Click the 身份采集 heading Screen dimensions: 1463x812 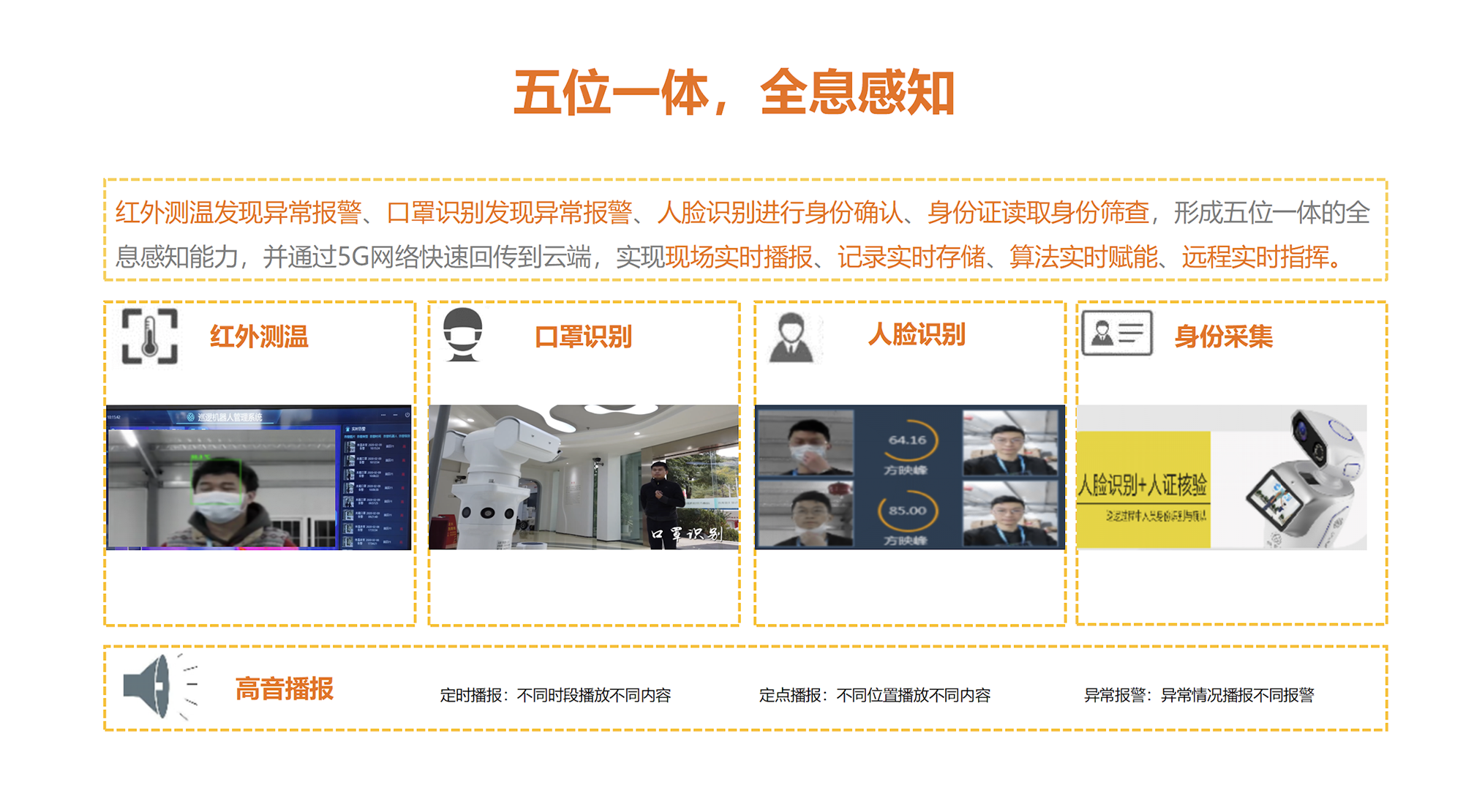pos(1223,337)
